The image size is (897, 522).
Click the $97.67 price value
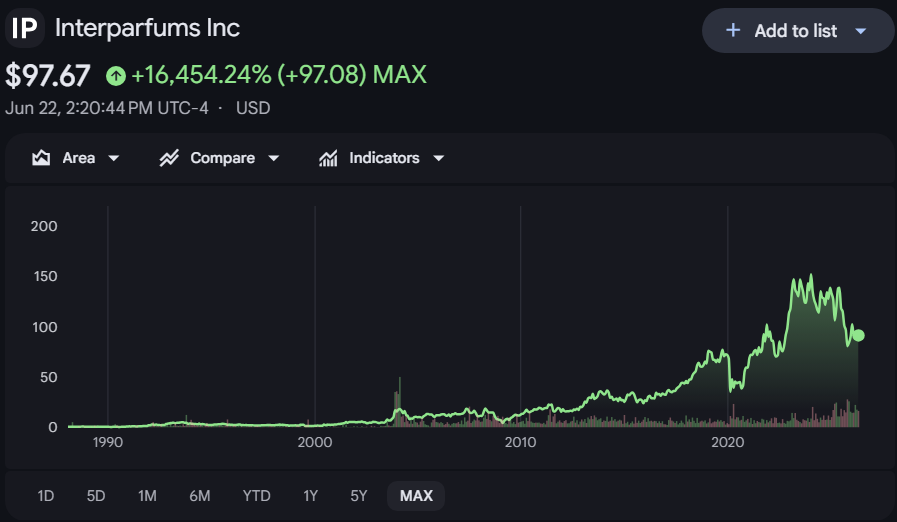[47, 76]
